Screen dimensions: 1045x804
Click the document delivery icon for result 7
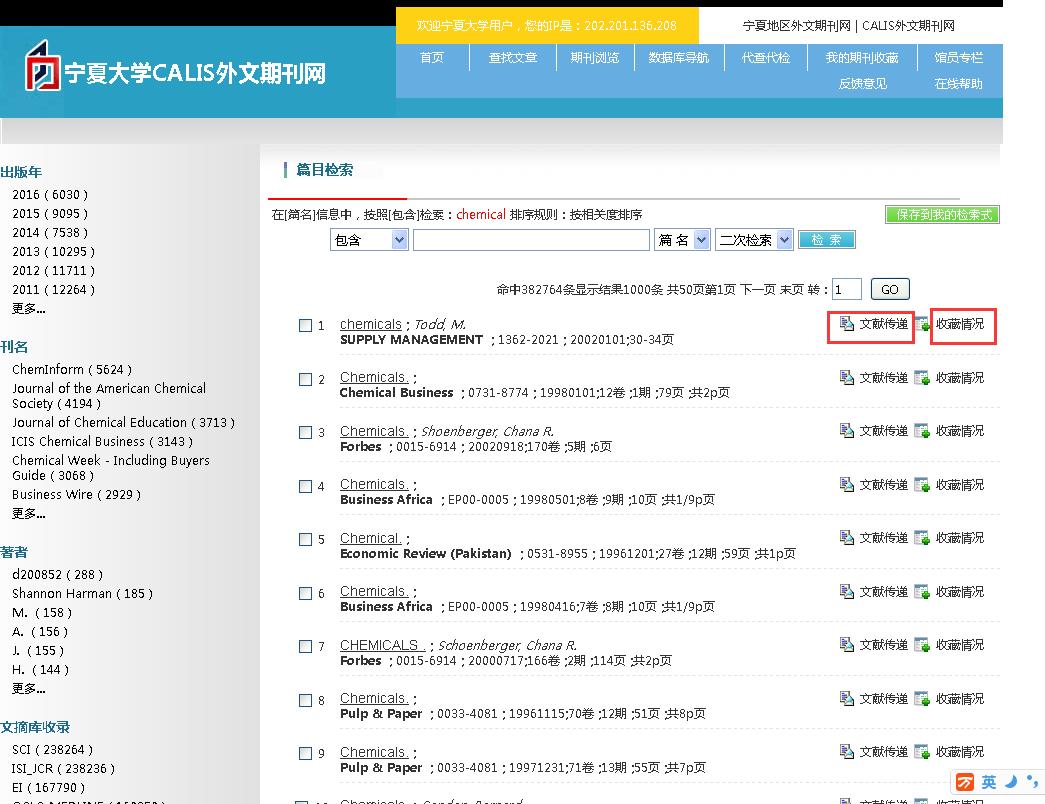[x=846, y=645]
